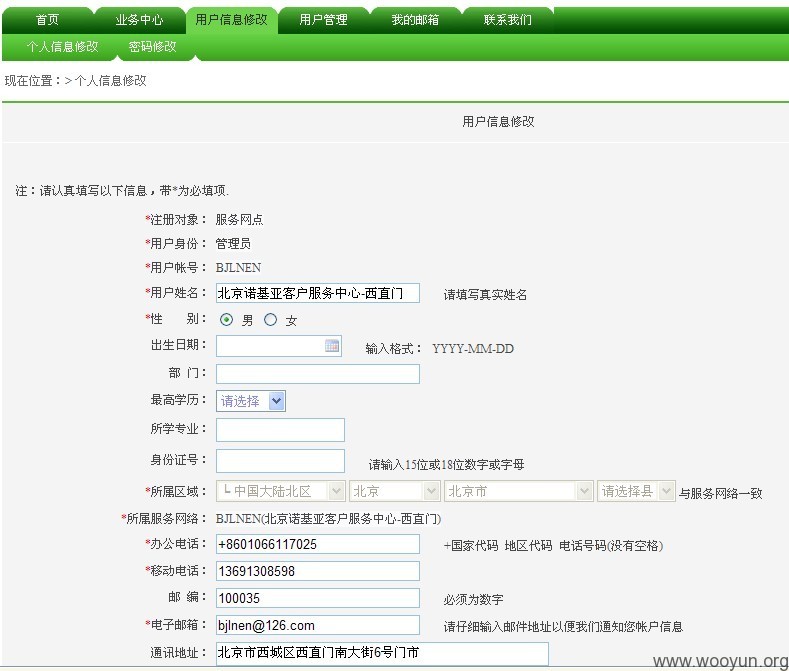Screen dimensions: 789x671
Task: Click the 请输入15位或18位数字或字母 hint
Action: (x=446, y=464)
